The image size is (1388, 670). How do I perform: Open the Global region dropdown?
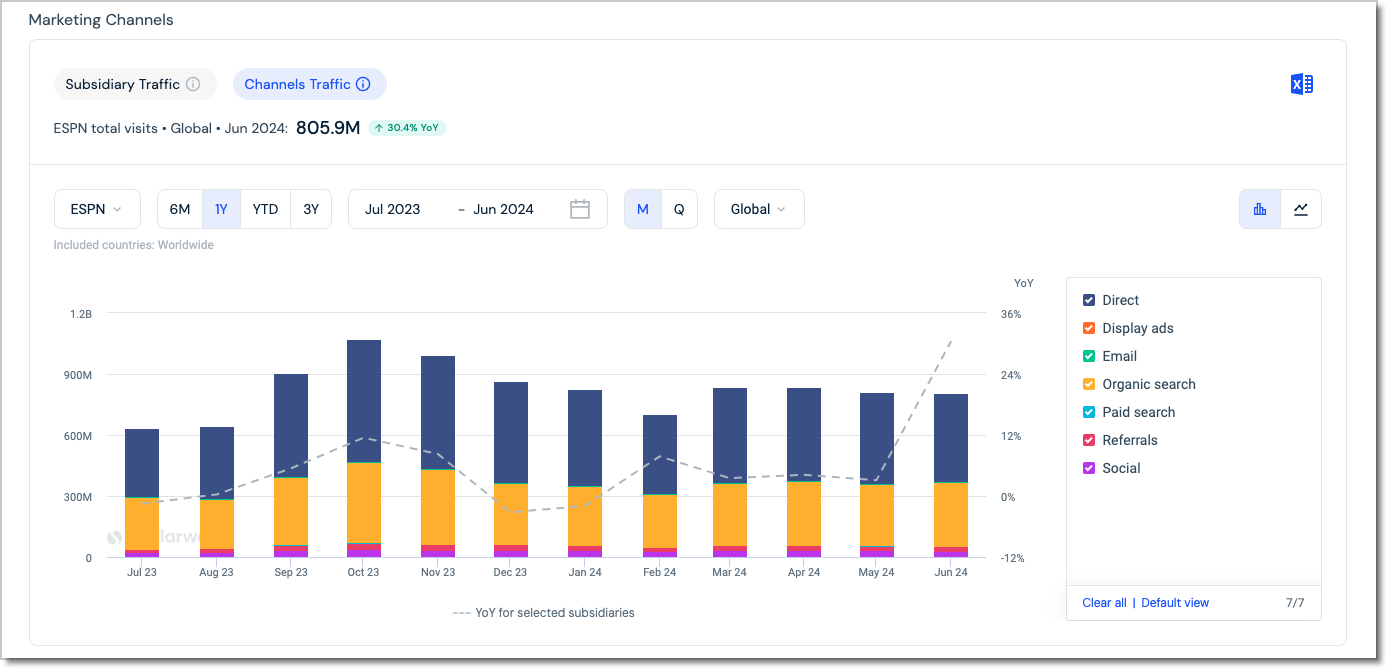759,209
